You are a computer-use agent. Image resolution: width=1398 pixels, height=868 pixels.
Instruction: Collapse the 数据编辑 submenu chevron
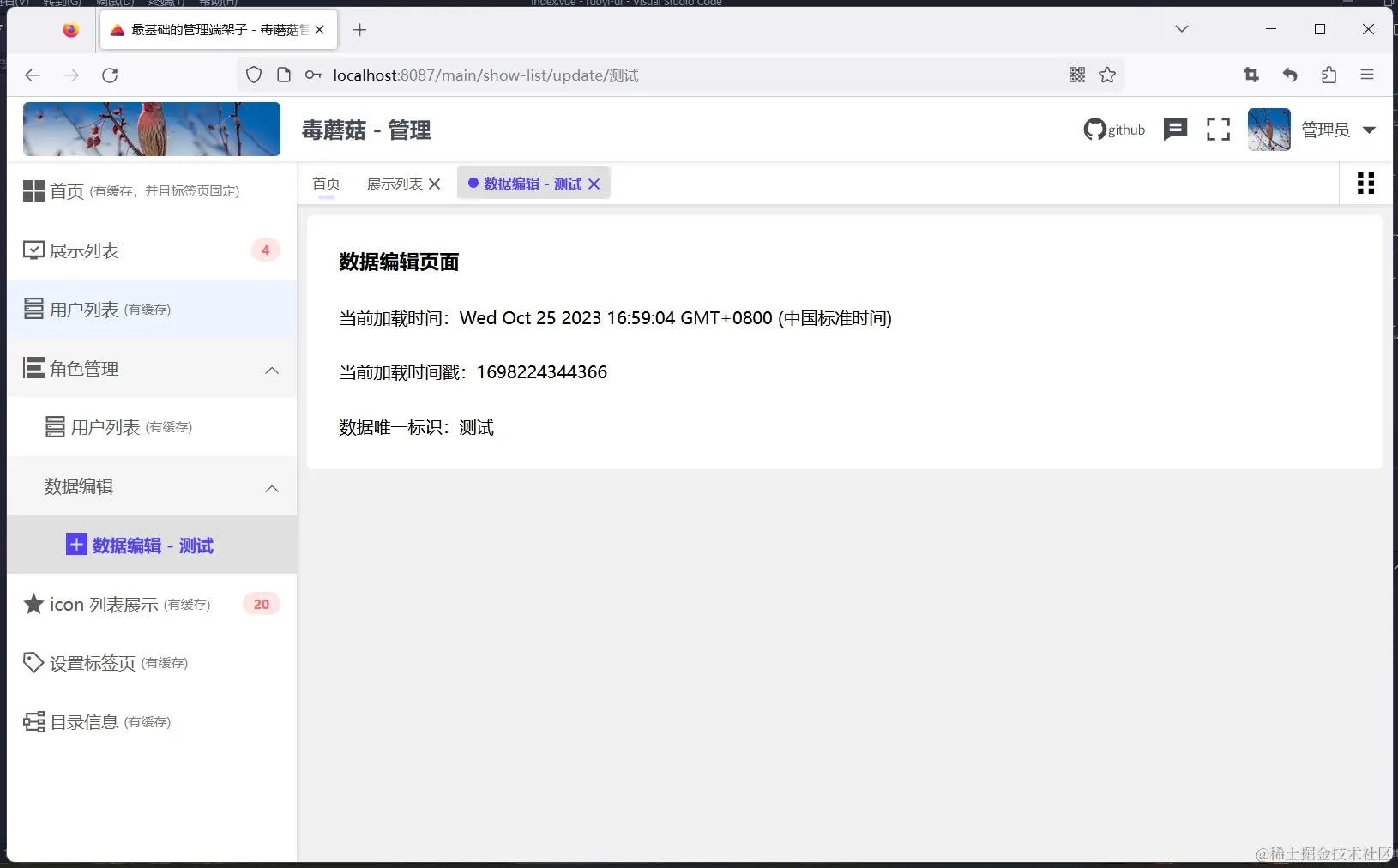[x=272, y=488]
